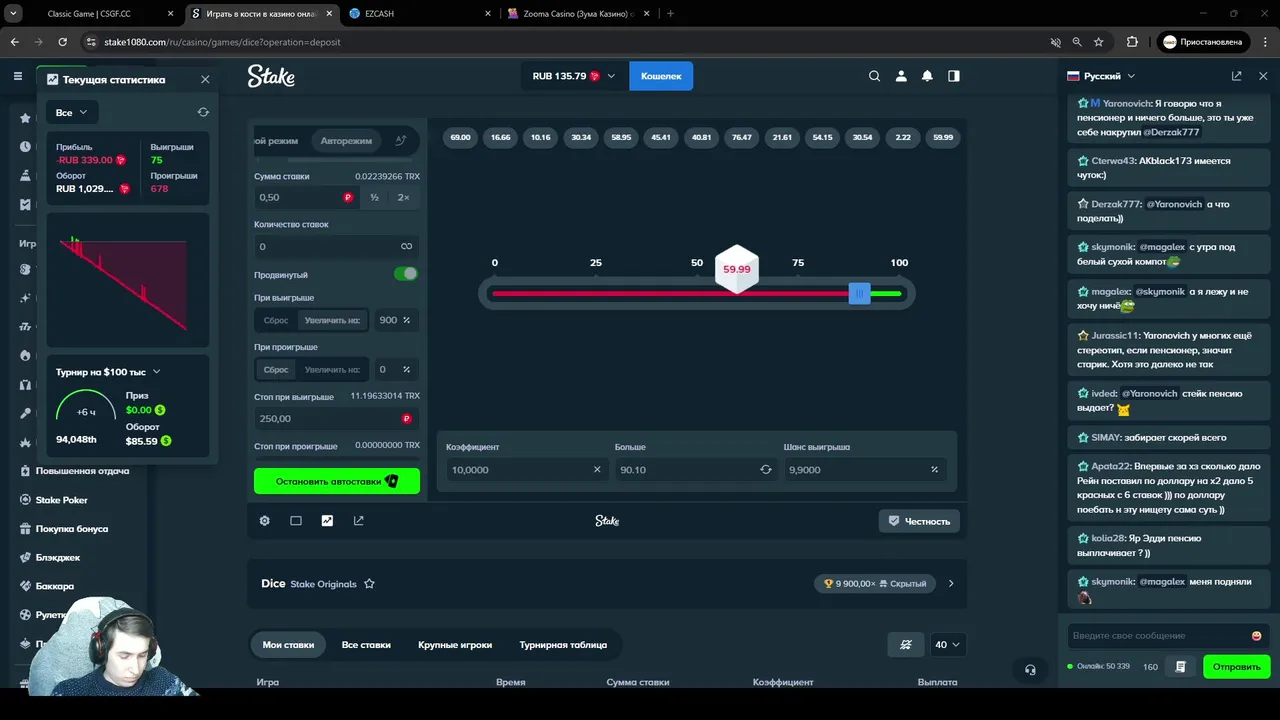Open the user profile icon
1280x720 pixels.
pyautogui.click(x=901, y=76)
